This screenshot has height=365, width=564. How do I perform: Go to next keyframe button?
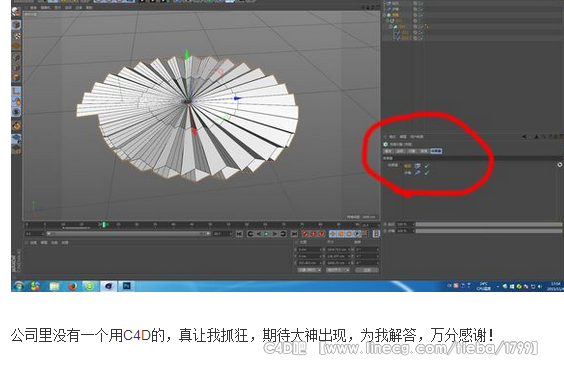283,234
